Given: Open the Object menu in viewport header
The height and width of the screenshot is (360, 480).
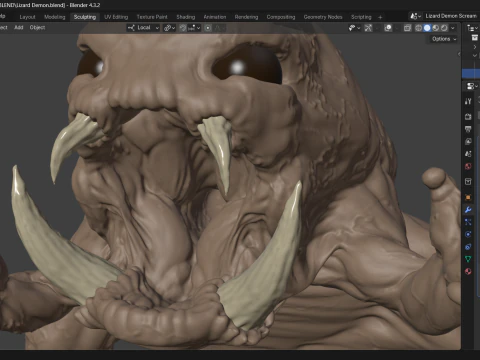Looking at the screenshot, I should coord(37,28).
